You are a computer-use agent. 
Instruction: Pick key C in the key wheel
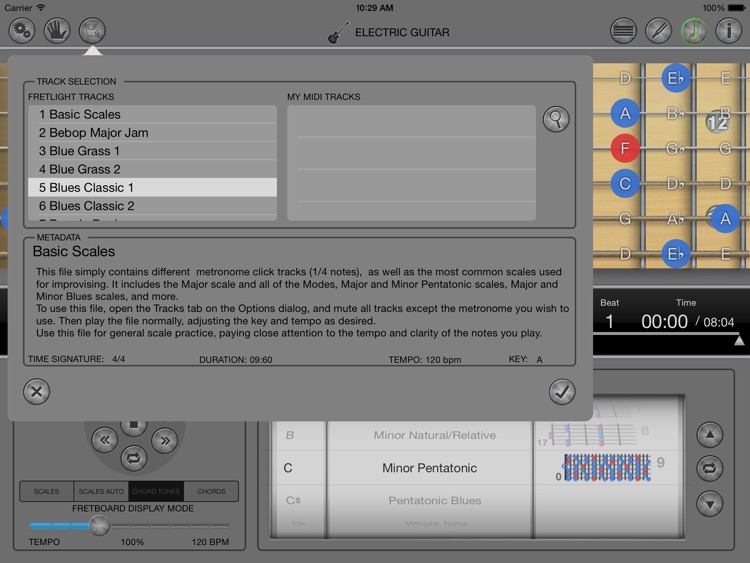point(288,468)
